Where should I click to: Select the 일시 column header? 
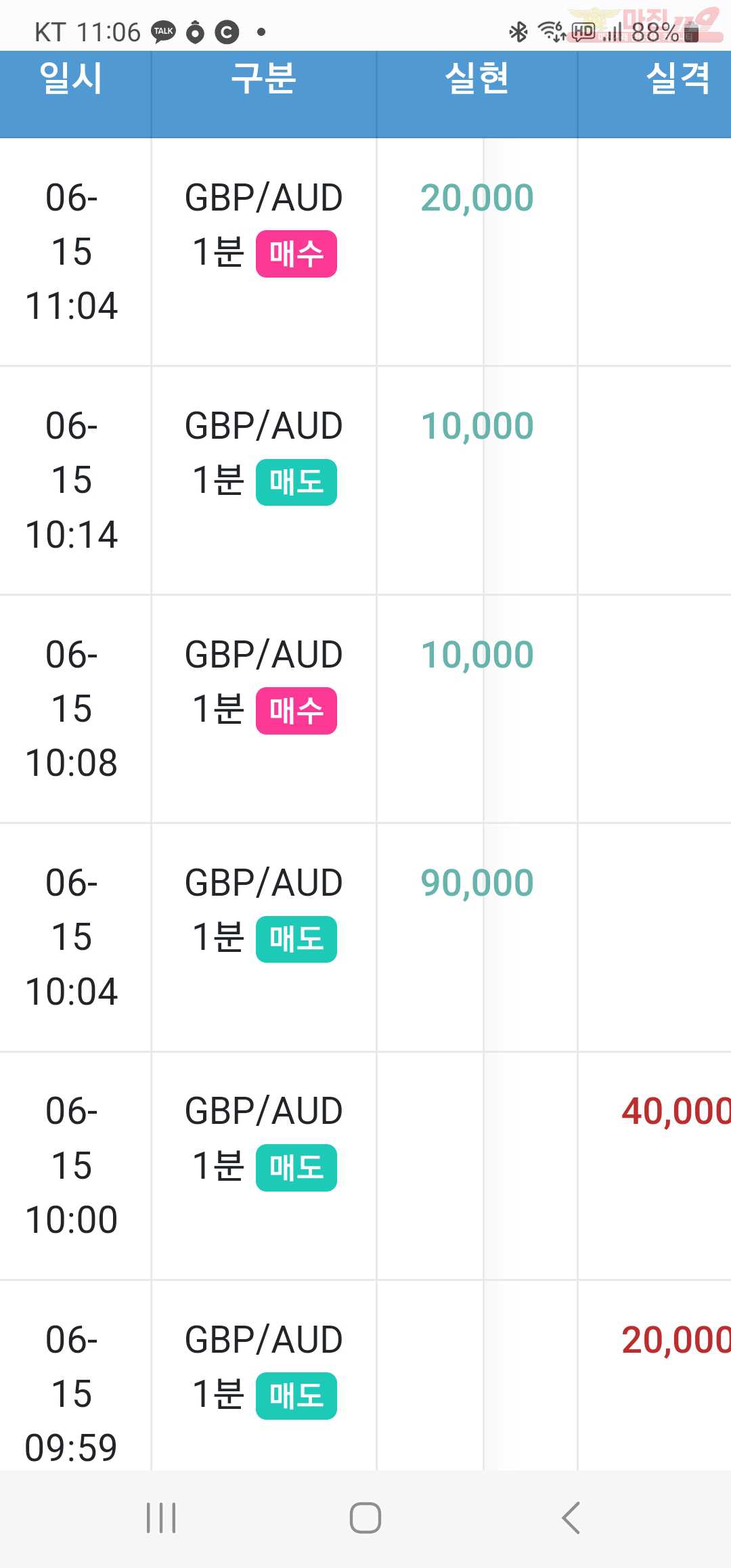click(71, 78)
